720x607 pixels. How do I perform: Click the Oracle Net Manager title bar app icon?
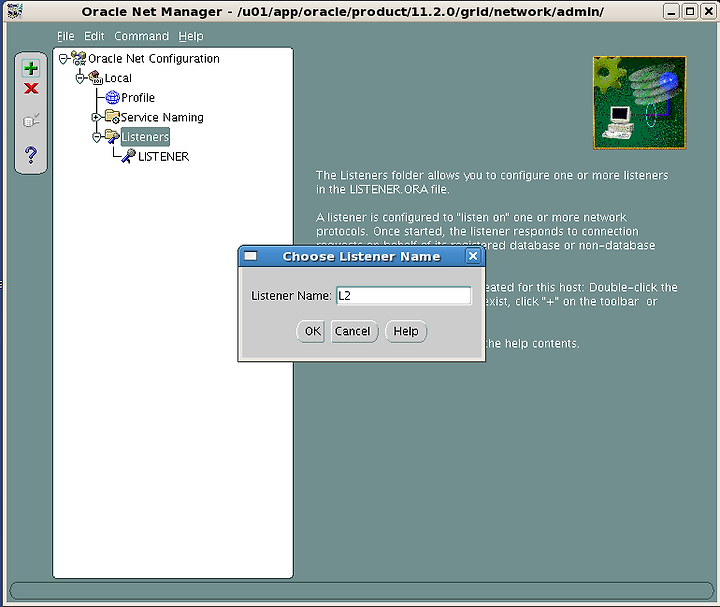pos(14,11)
